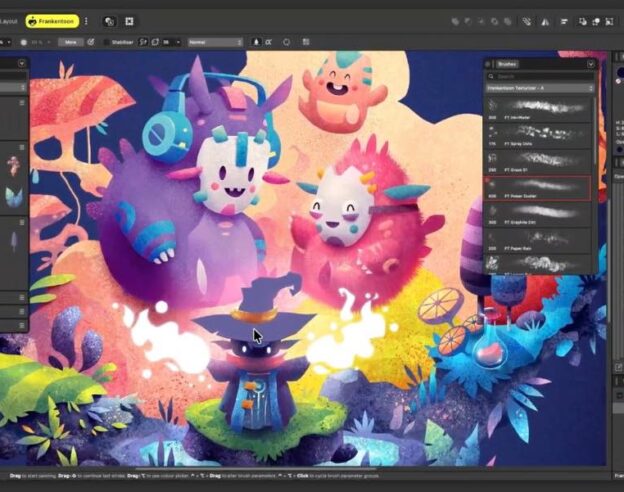Select the FT Paper Rain brush
Image resolution: width=624 pixels, height=492 pixels.
pos(538,240)
